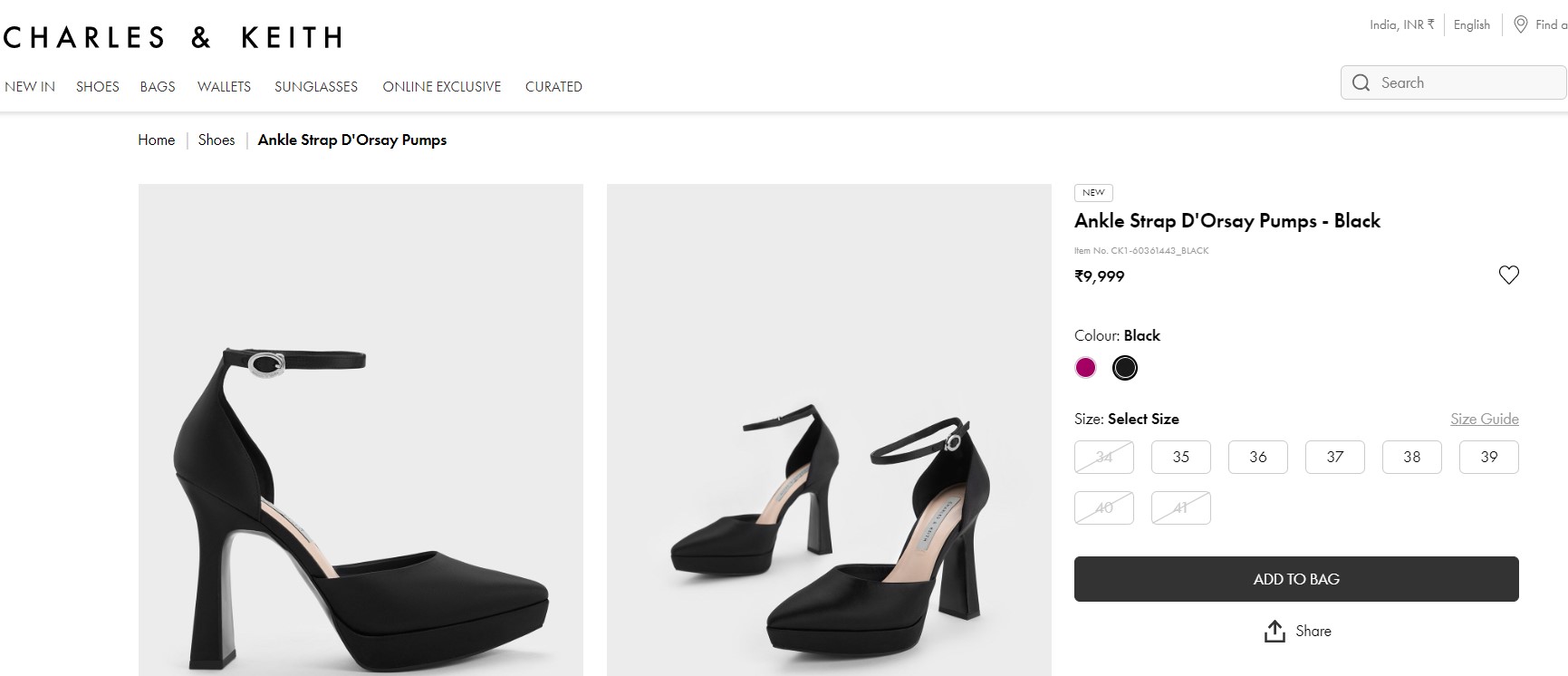1568x676 pixels.
Task: Go to Online Exclusive section
Action: click(441, 87)
